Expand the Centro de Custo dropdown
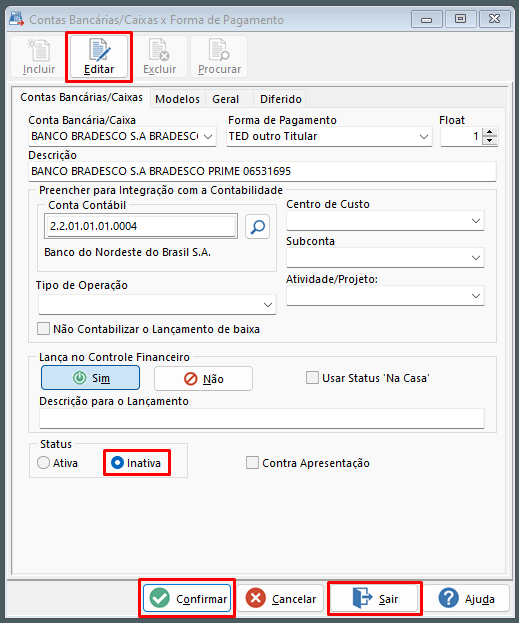 (476, 221)
